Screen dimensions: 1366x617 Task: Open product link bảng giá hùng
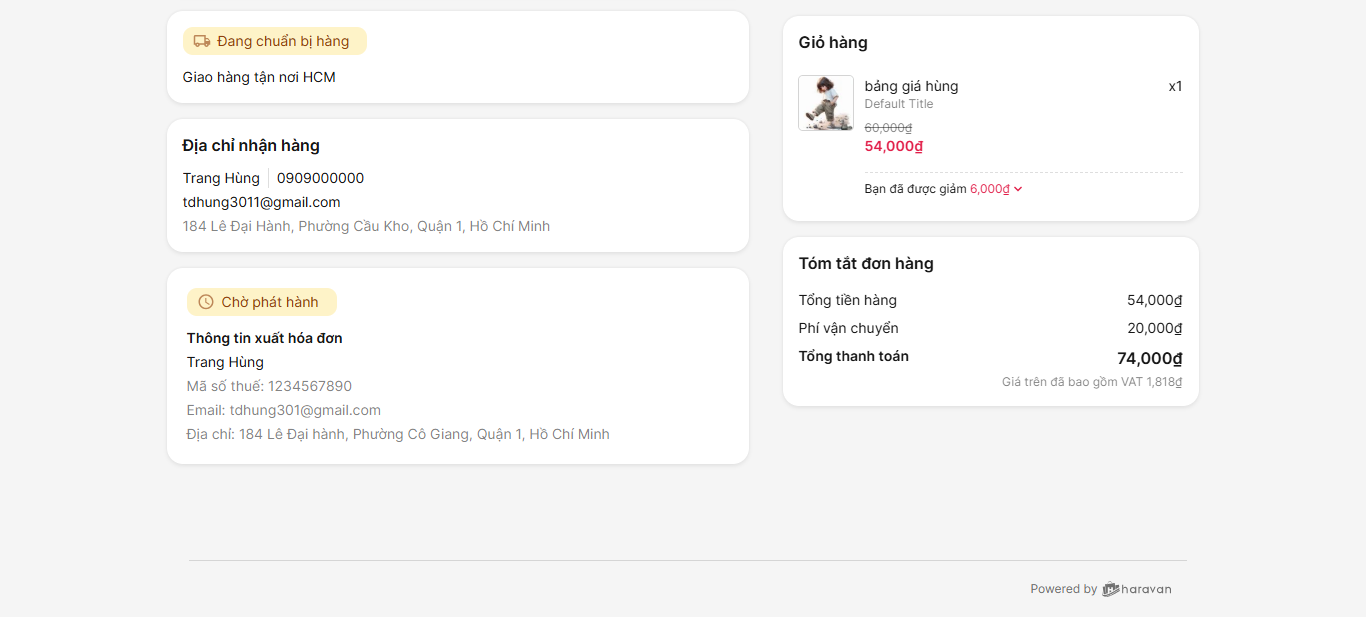pyautogui.click(x=911, y=86)
